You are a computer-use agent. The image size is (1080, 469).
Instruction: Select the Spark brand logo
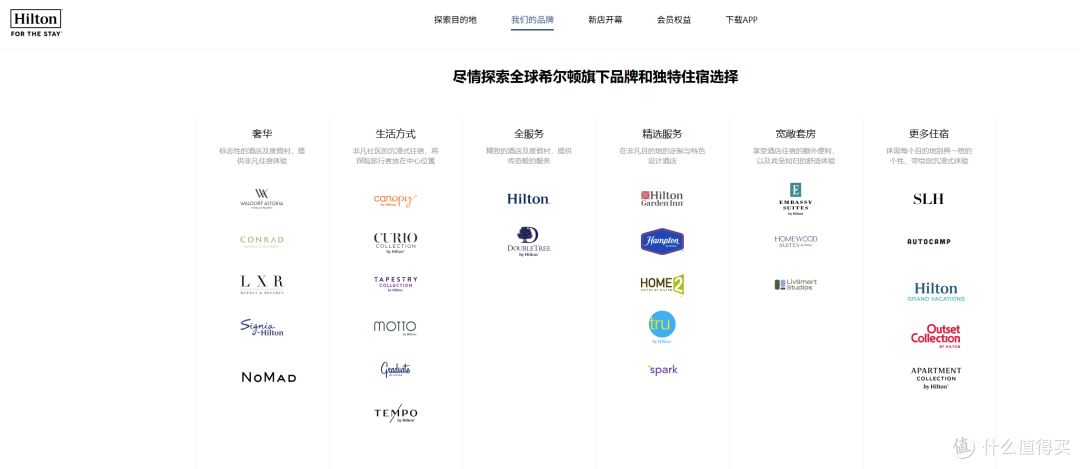point(663,370)
